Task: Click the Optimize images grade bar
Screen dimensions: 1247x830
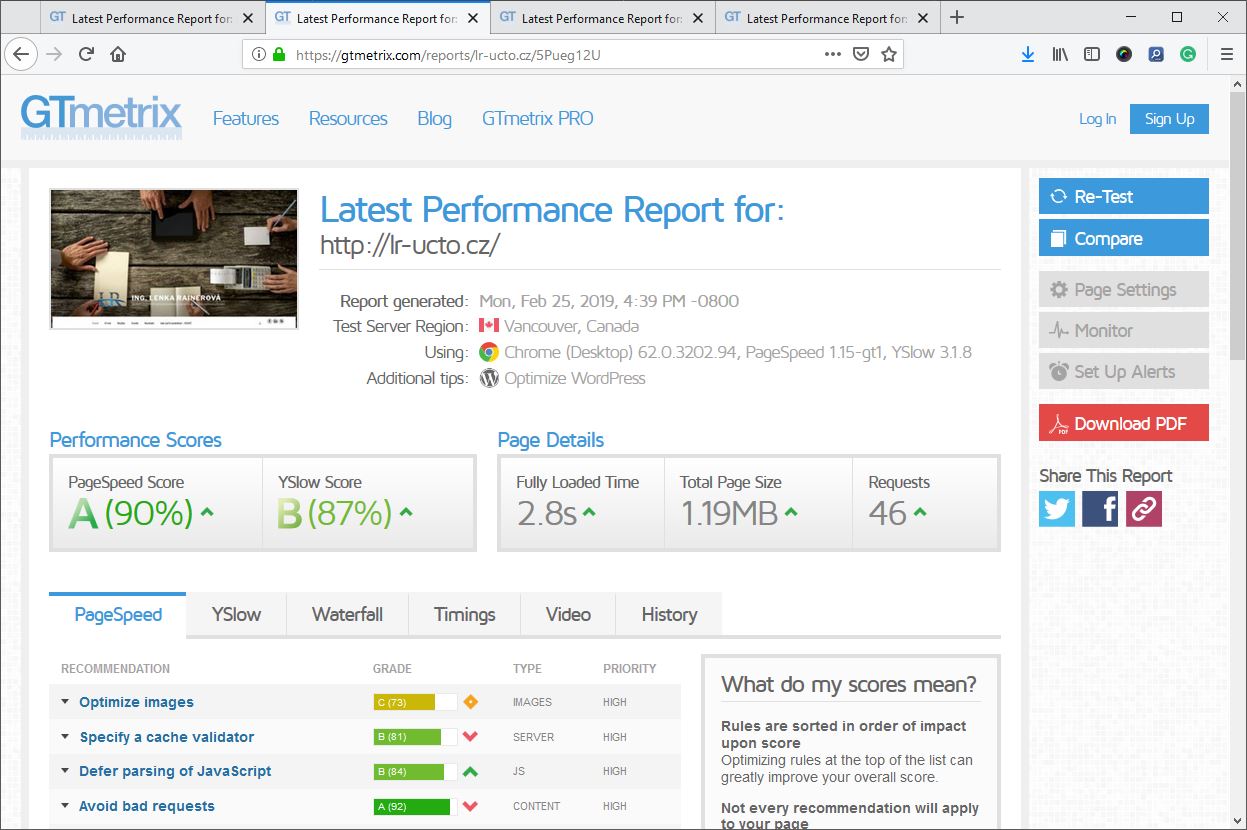Action: click(x=415, y=702)
